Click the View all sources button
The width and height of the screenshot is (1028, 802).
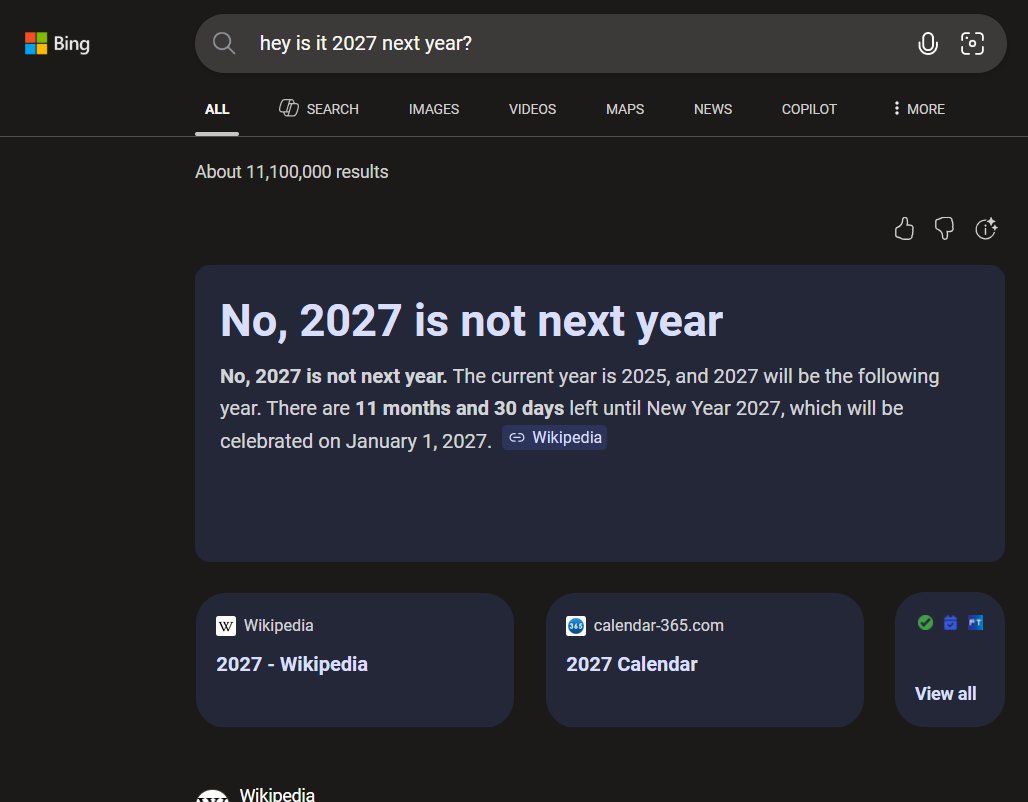click(x=949, y=660)
